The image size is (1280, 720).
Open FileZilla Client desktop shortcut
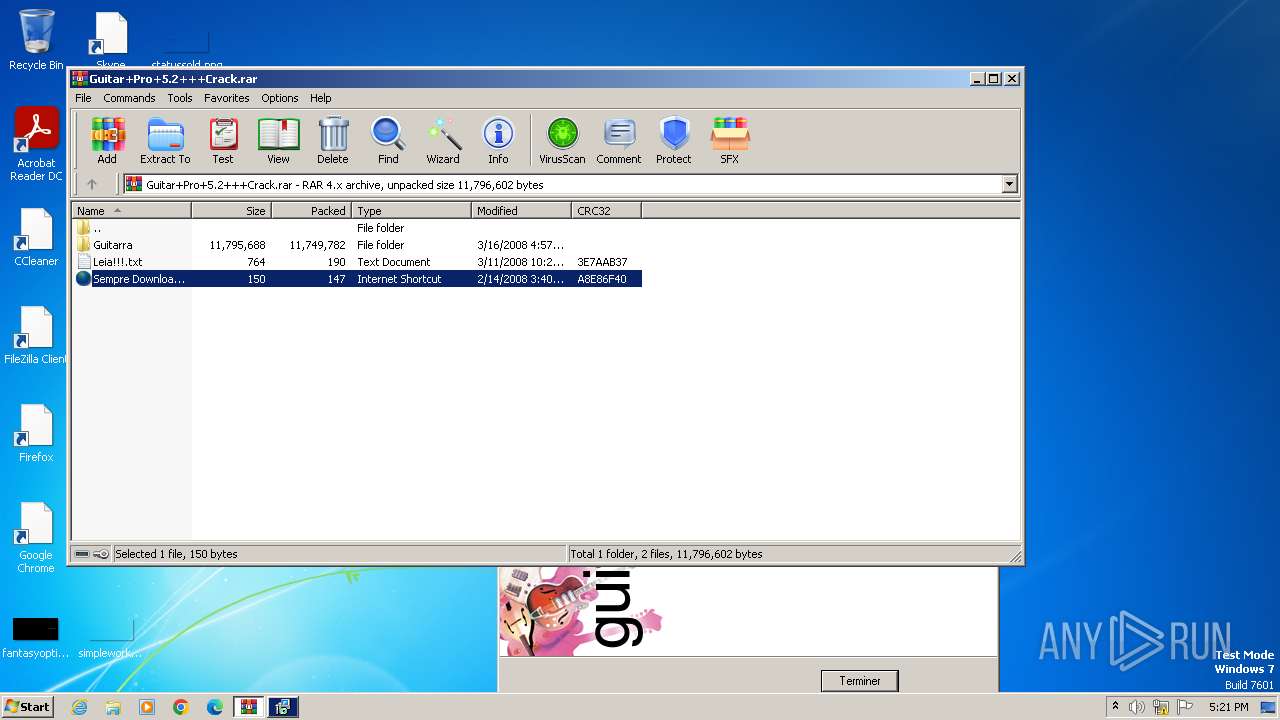36,336
